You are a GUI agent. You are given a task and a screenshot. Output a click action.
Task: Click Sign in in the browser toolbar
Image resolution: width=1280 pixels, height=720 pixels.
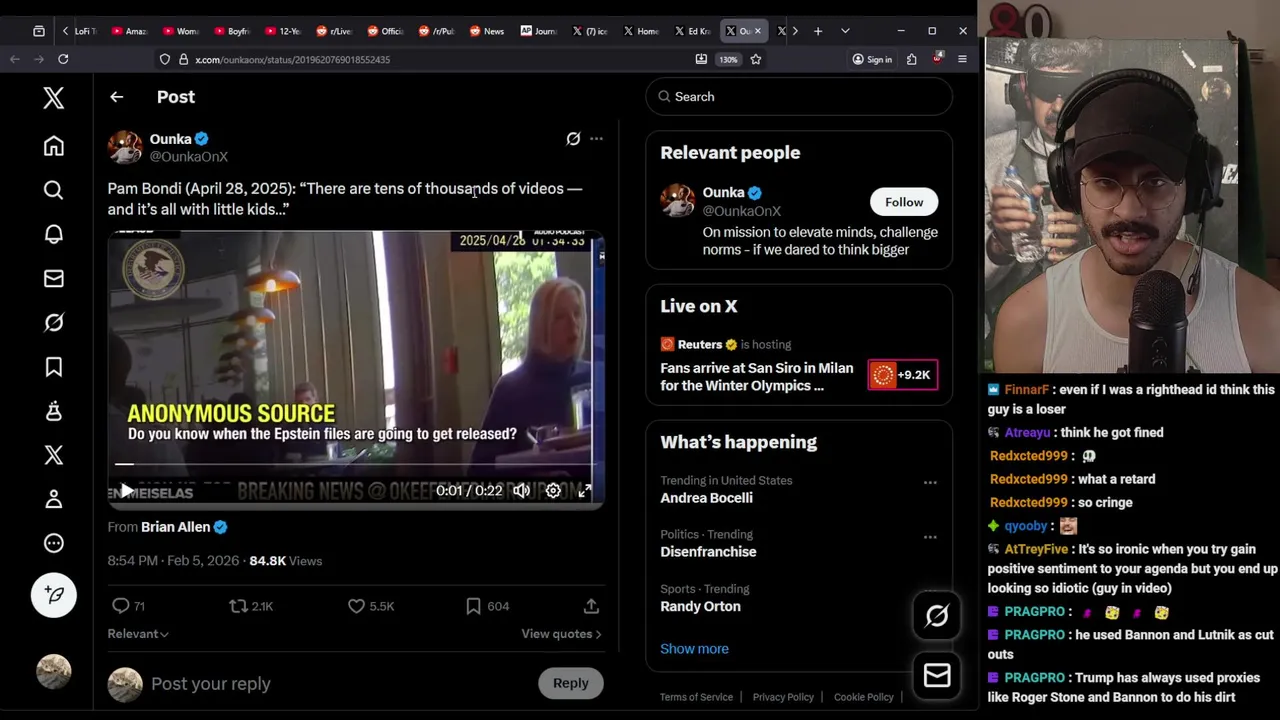(x=872, y=60)
